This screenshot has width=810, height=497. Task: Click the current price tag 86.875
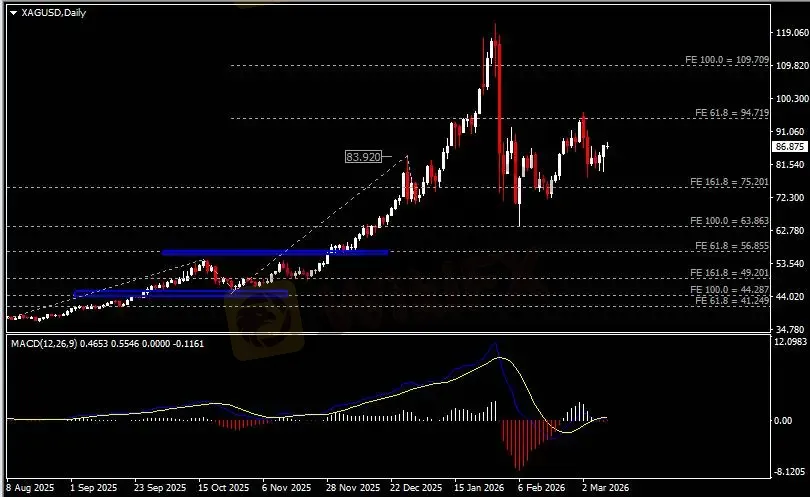[x=790, y=146]
